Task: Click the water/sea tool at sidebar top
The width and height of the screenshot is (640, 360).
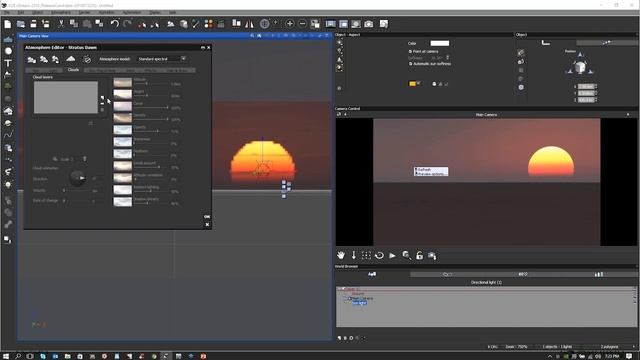Action: (x=8, y=39)
